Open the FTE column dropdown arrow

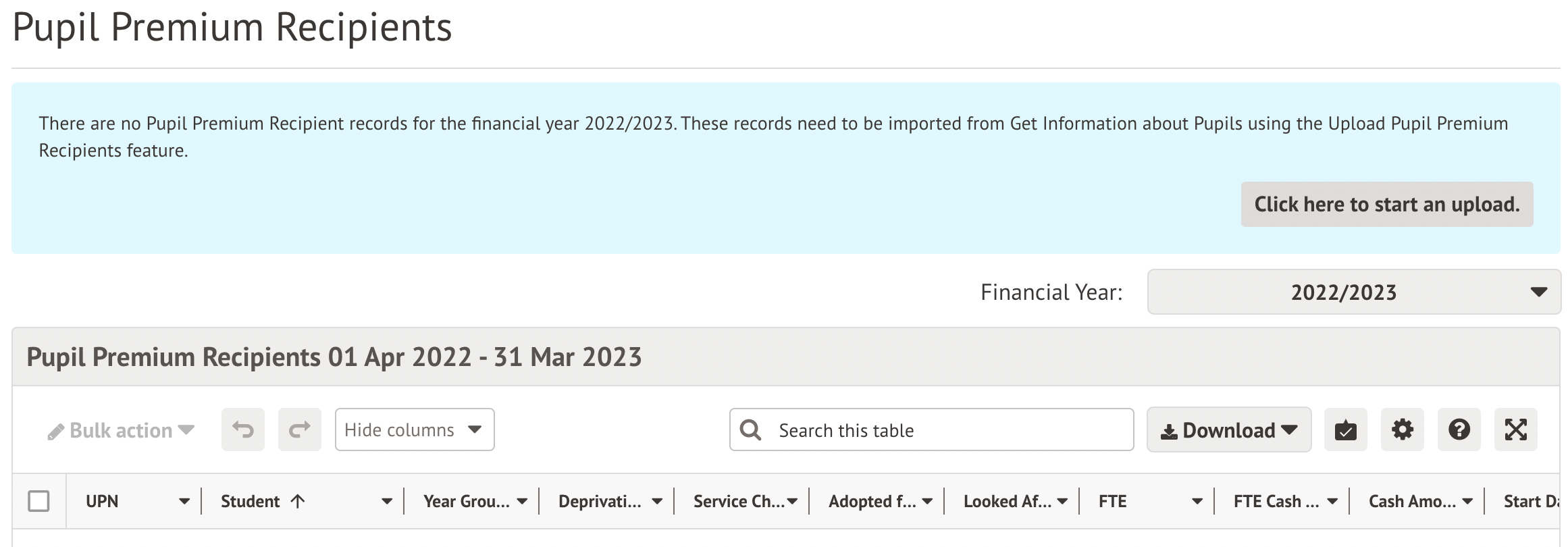(1197, 502)
